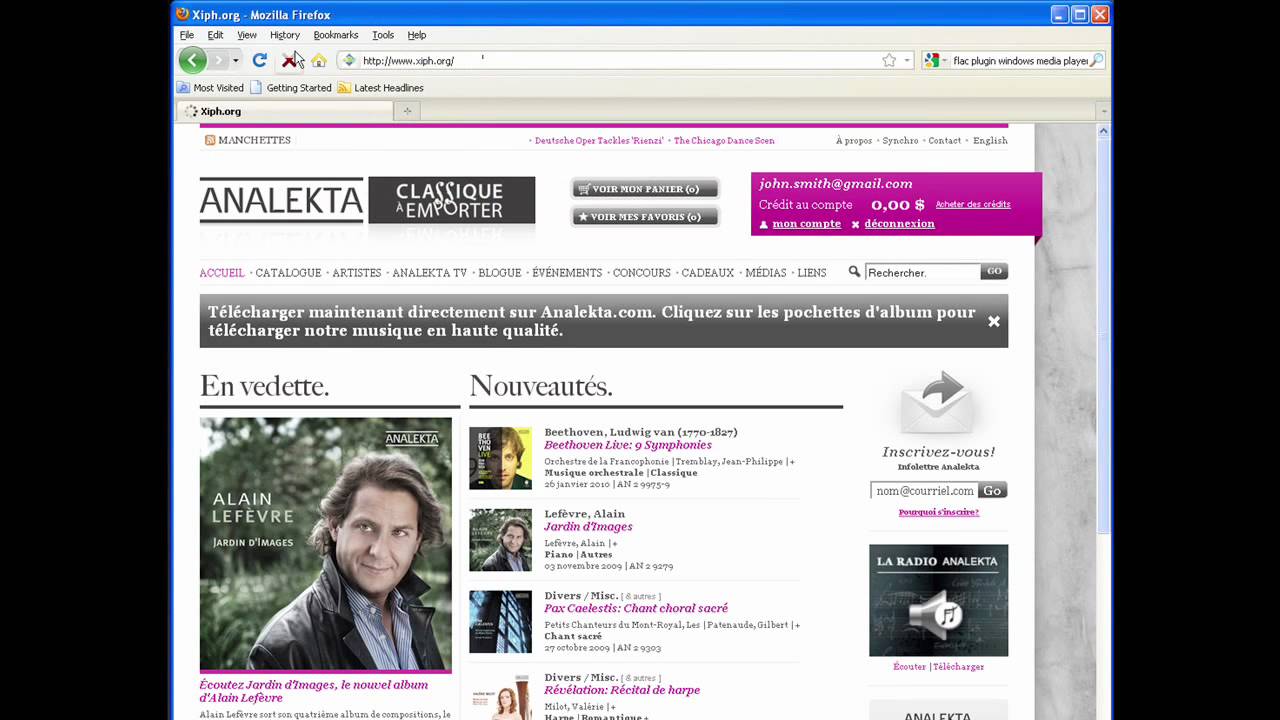The width and height of the screenshot is (1280, 720).
Task: Open the back/forward history dropdown arrow
Action: pos(236,61)
